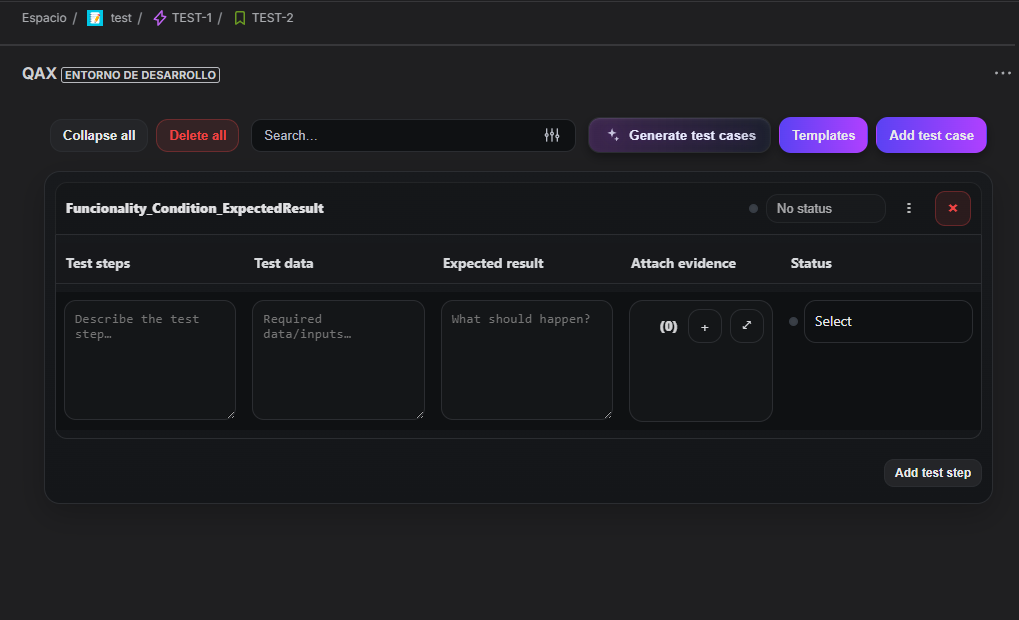Click the What should happen textarea
1019x620 pixels.
pyautogui.click(x=527, y=360)
